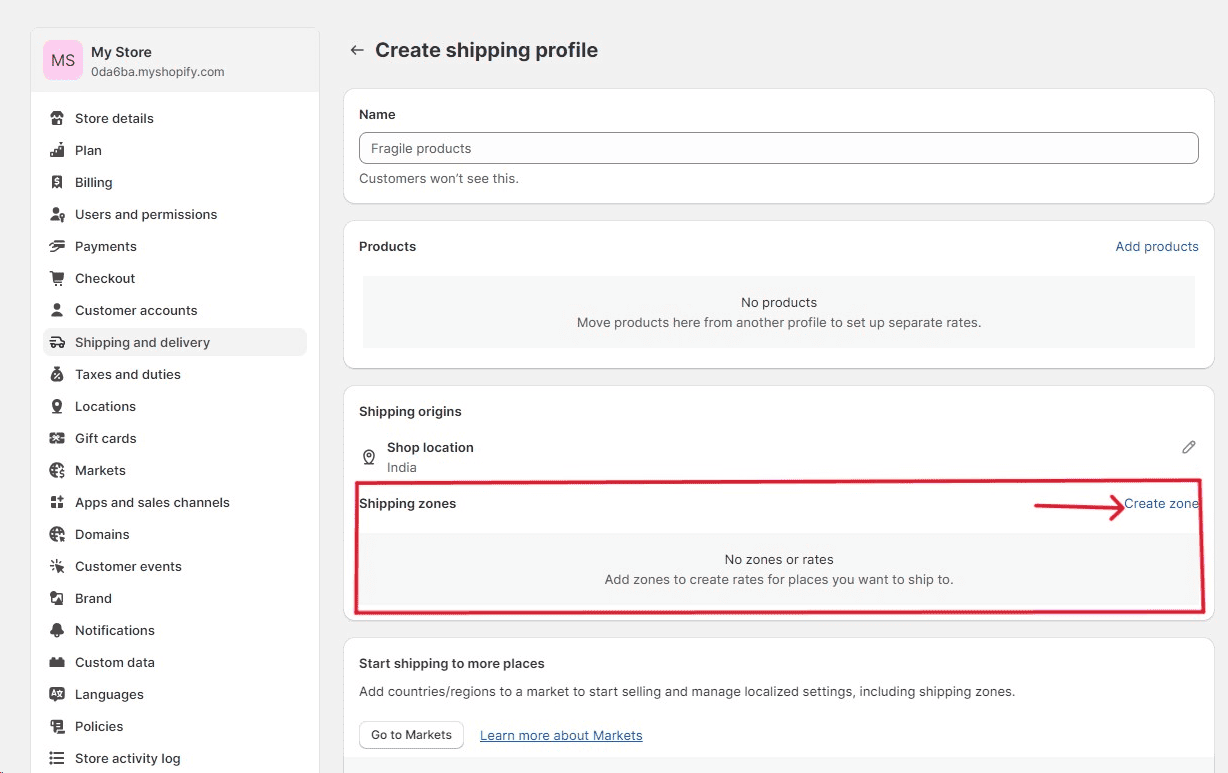1228x773 pixels.
Task: Open Gift cards settings
Action: 175,438
